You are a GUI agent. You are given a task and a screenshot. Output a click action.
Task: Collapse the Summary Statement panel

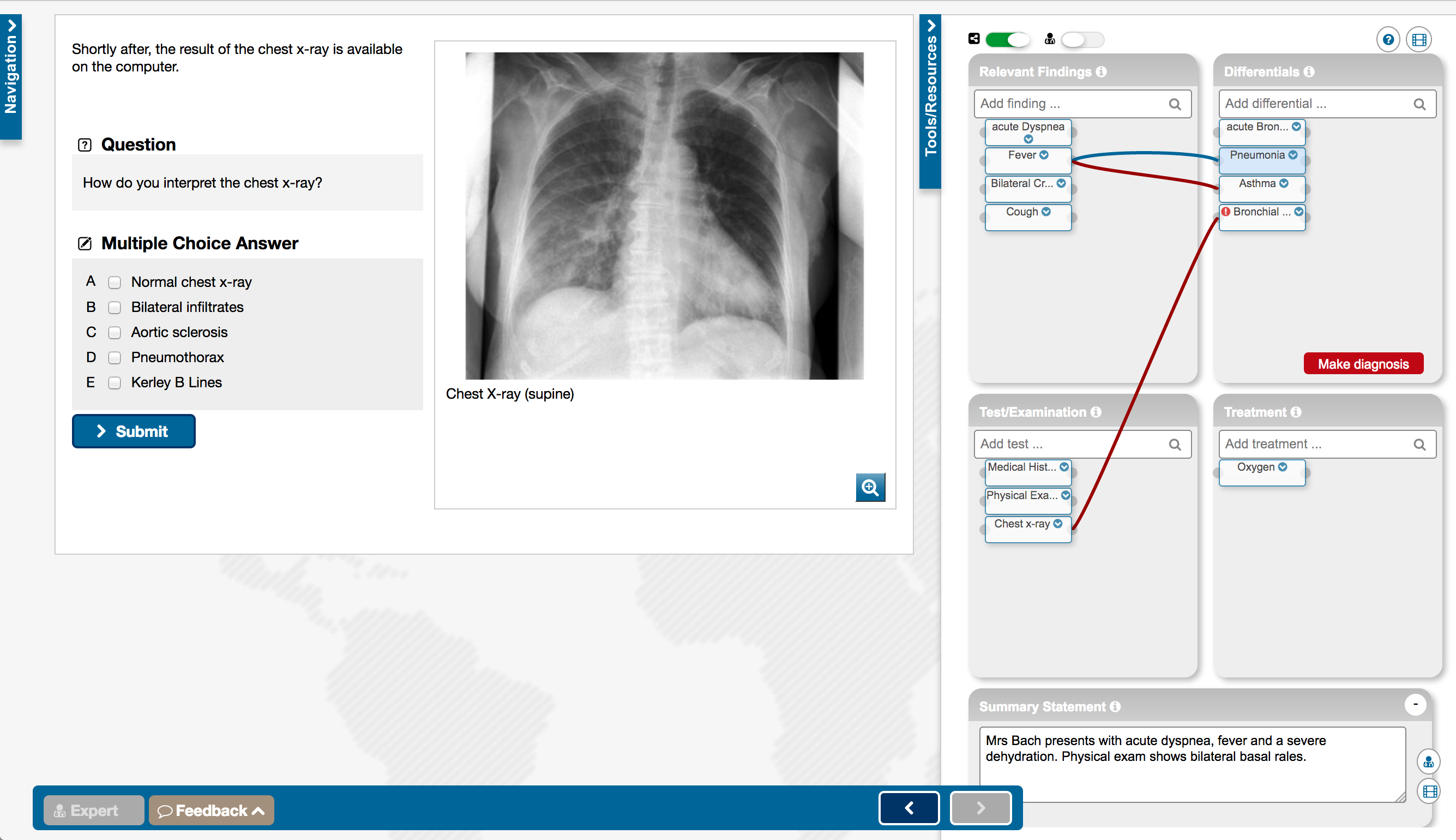[x=1415, y=704]
